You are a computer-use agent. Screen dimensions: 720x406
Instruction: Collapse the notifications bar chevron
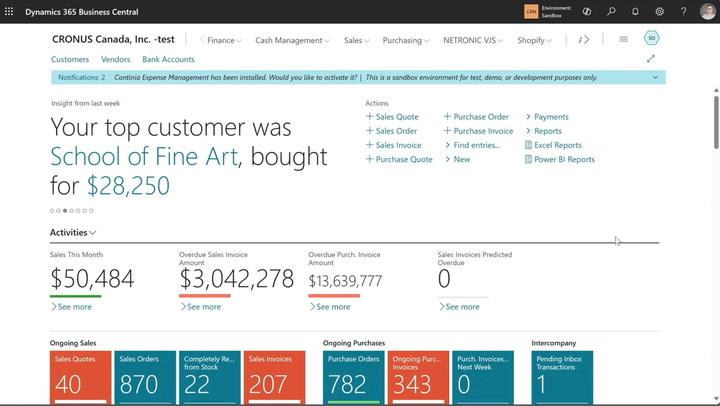[655, 77]
